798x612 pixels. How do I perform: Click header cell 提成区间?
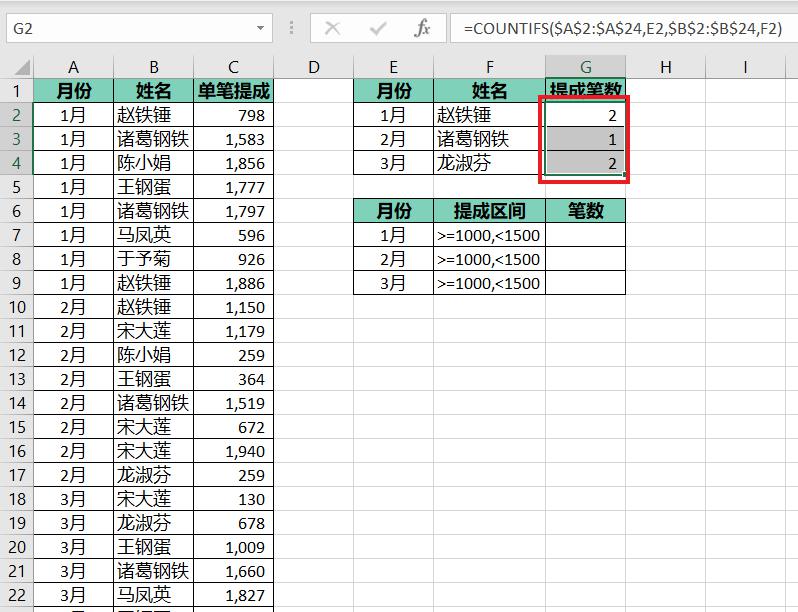point(490,211)
